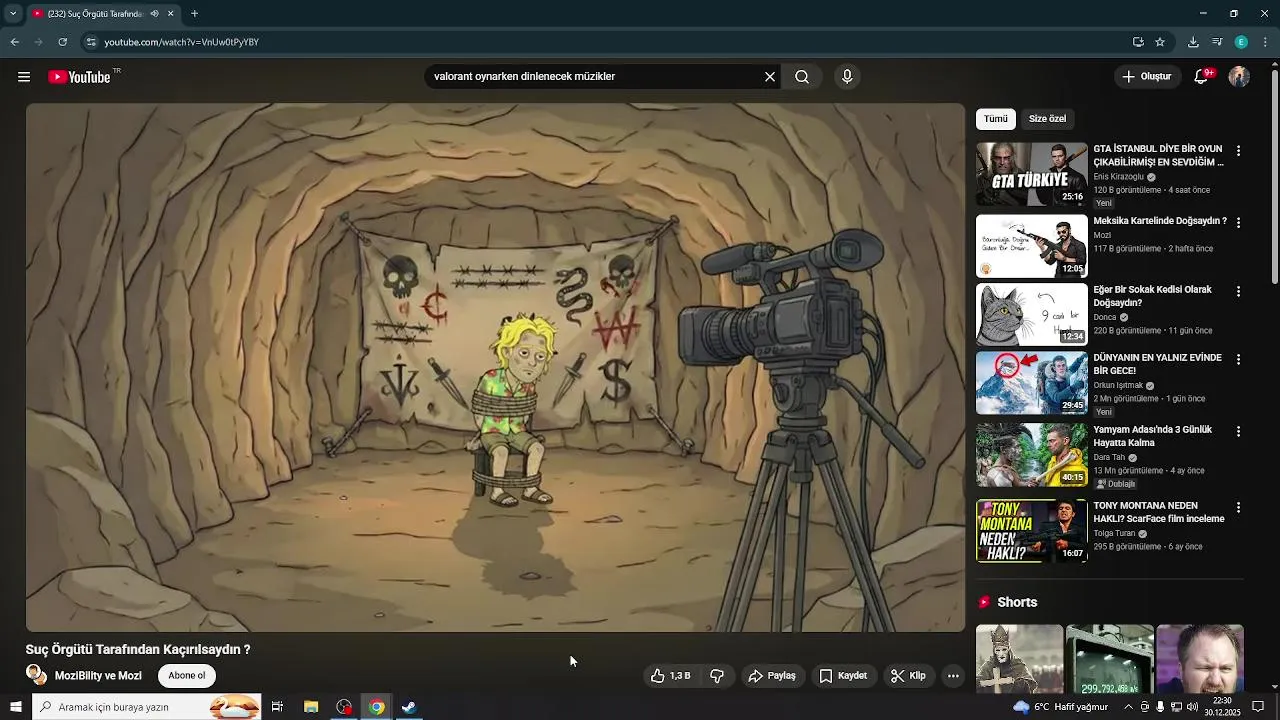Open the title 'TONY MONTANA NEDEN HAKLI?'
This screenshot has height=720, width=1280.
point(1158,512)
